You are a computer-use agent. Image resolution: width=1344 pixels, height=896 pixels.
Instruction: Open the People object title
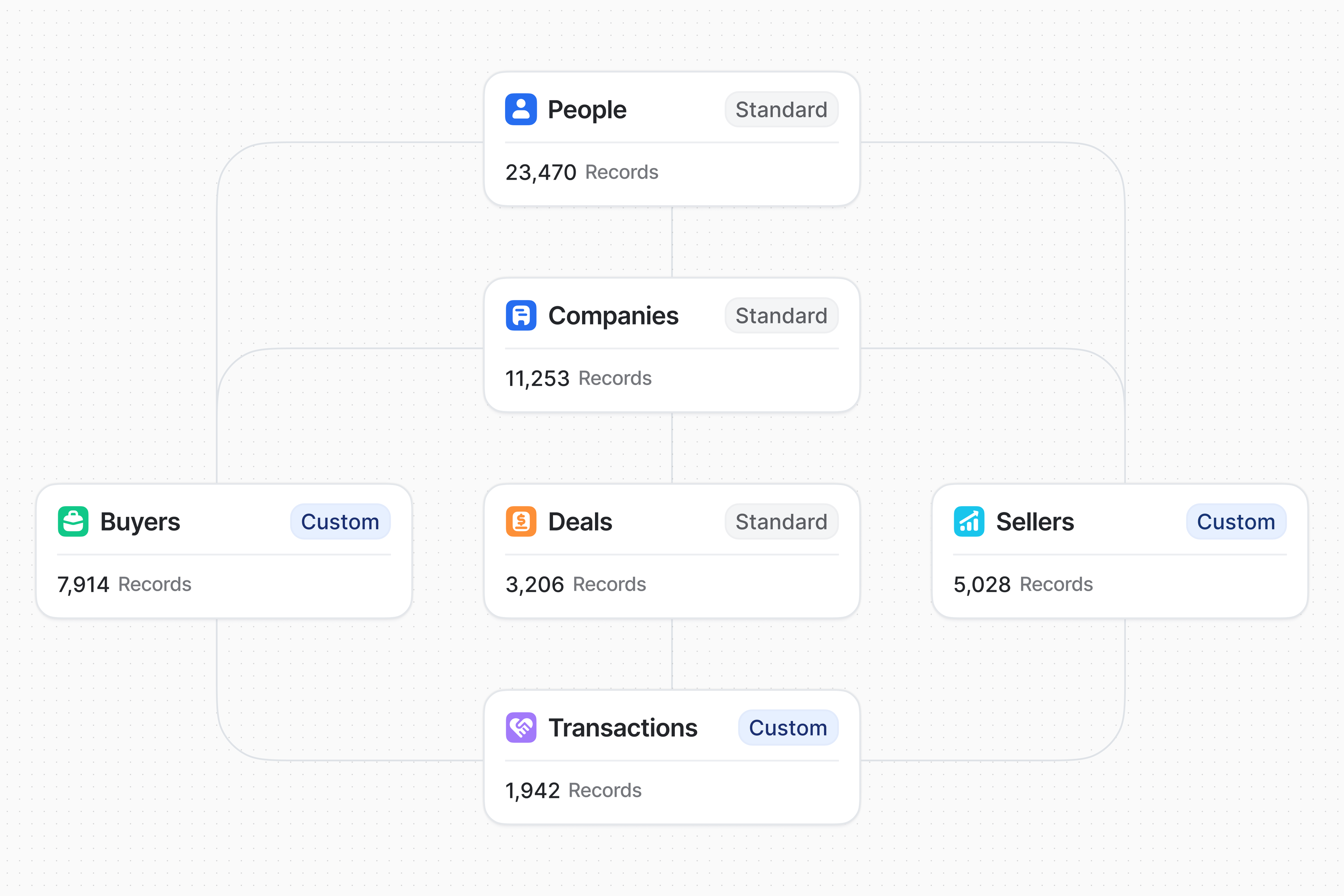coord(587,110)
